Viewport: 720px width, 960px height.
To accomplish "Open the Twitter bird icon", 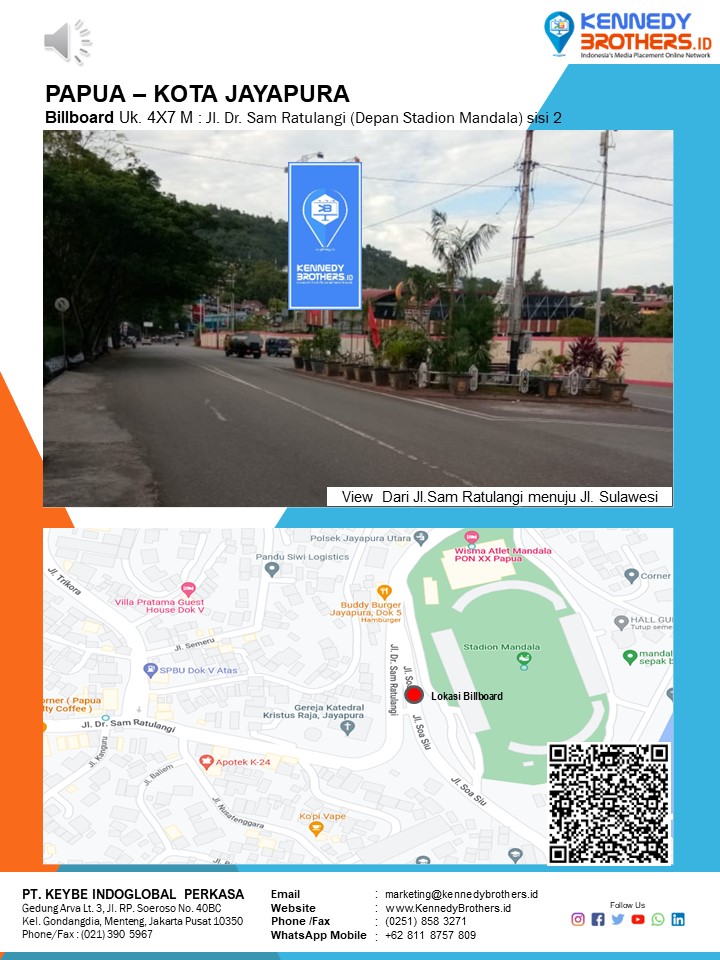I will tap(618, 919).
